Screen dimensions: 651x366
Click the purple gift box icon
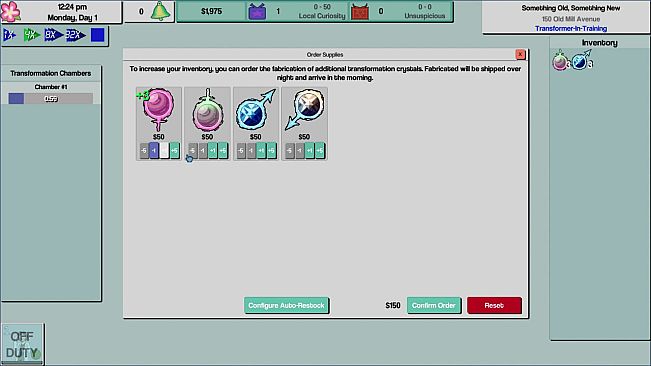coord(257,12)
